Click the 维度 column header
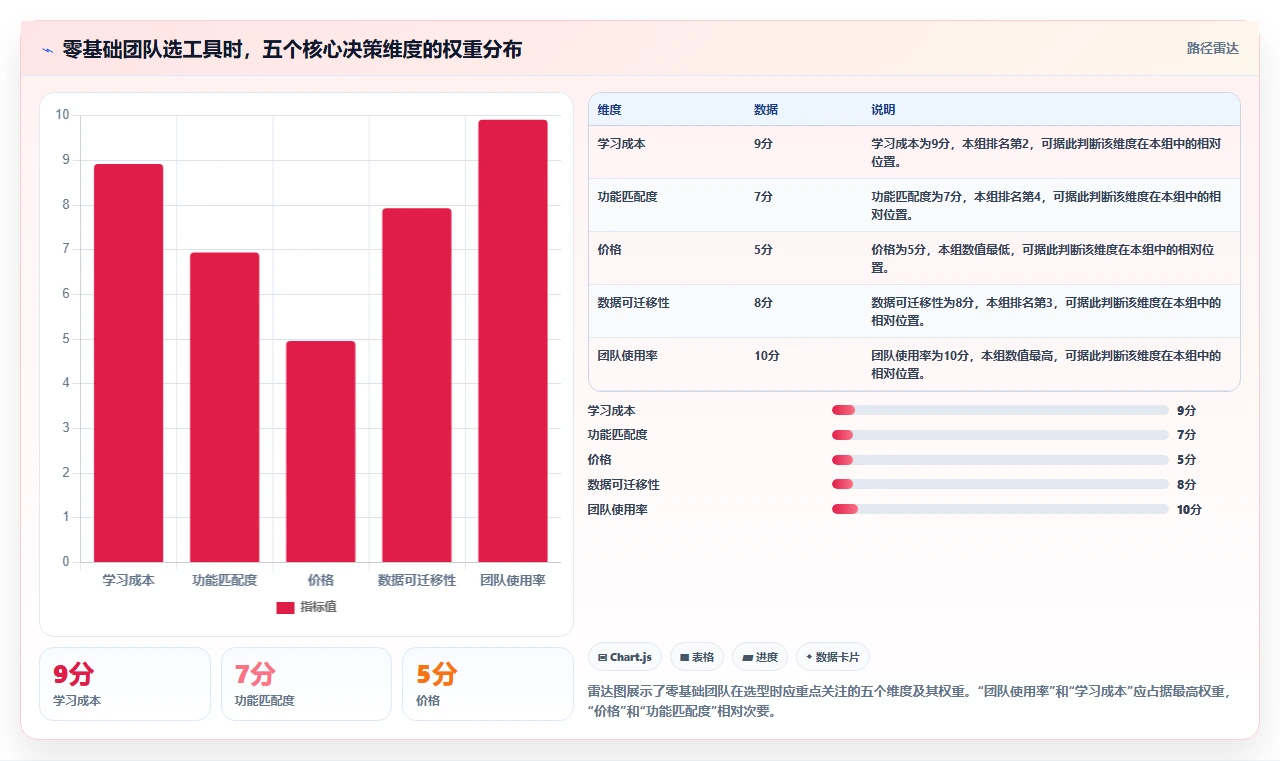 click(610, 110)
